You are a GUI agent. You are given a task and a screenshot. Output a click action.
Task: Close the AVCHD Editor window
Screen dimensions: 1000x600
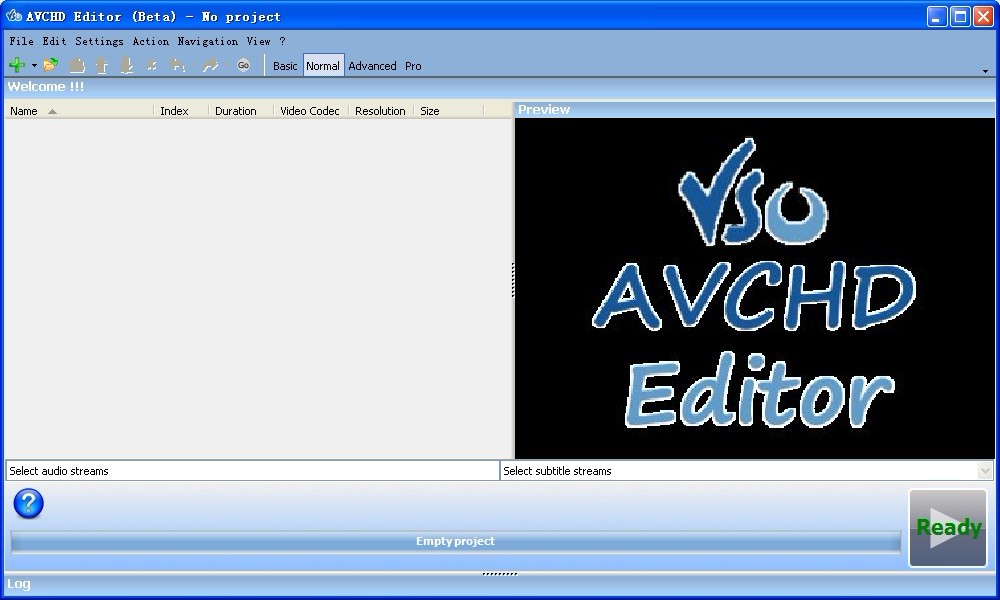(983, 17)
